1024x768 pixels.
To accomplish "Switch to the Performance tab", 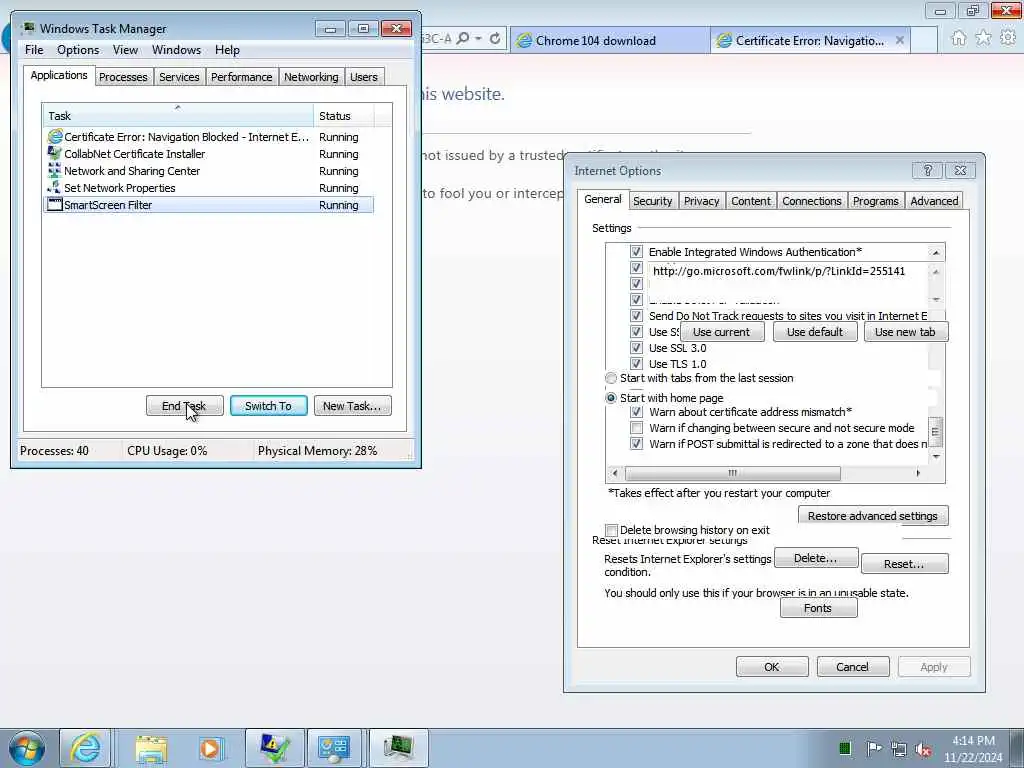I will point(242,77).
